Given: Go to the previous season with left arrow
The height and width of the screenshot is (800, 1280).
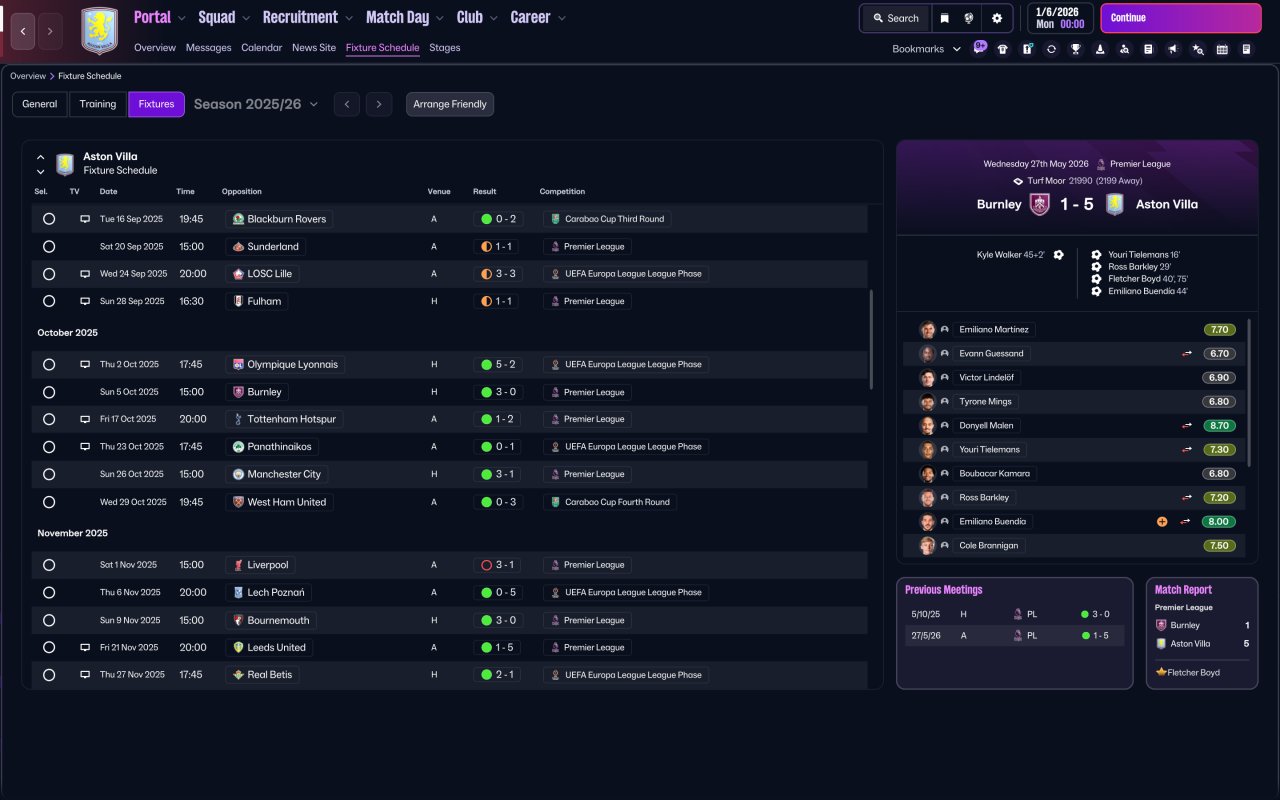Looking at the screenshot, I should [x=346, y=104].
